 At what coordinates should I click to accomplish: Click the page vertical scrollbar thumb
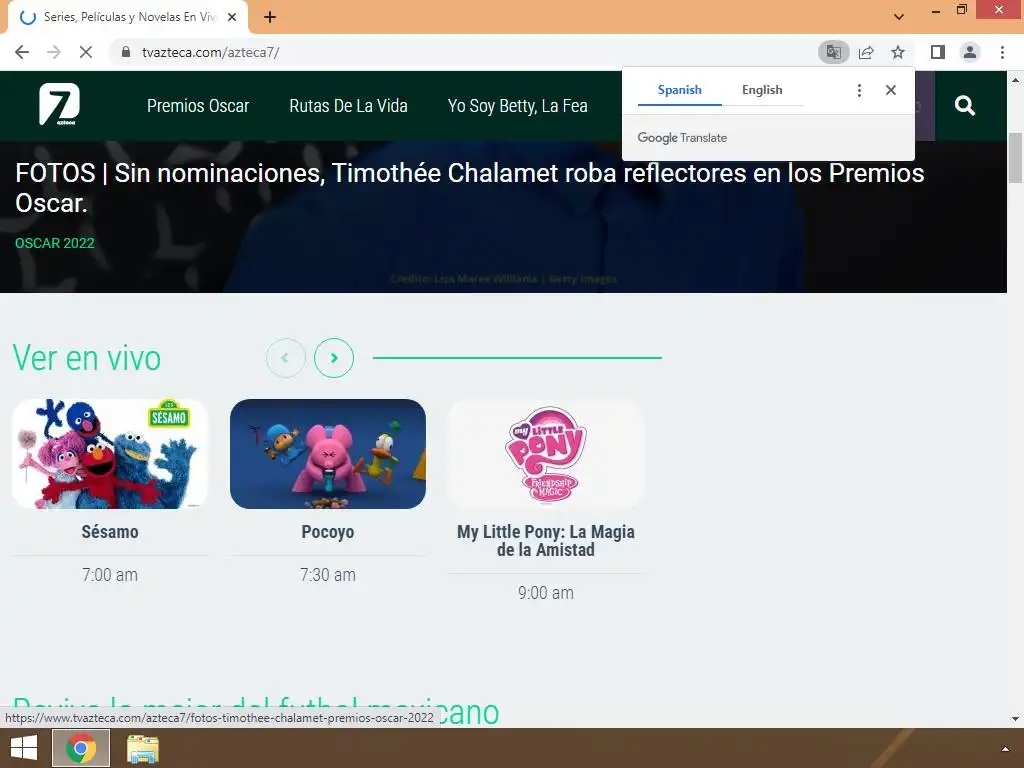click(1016, 157)
